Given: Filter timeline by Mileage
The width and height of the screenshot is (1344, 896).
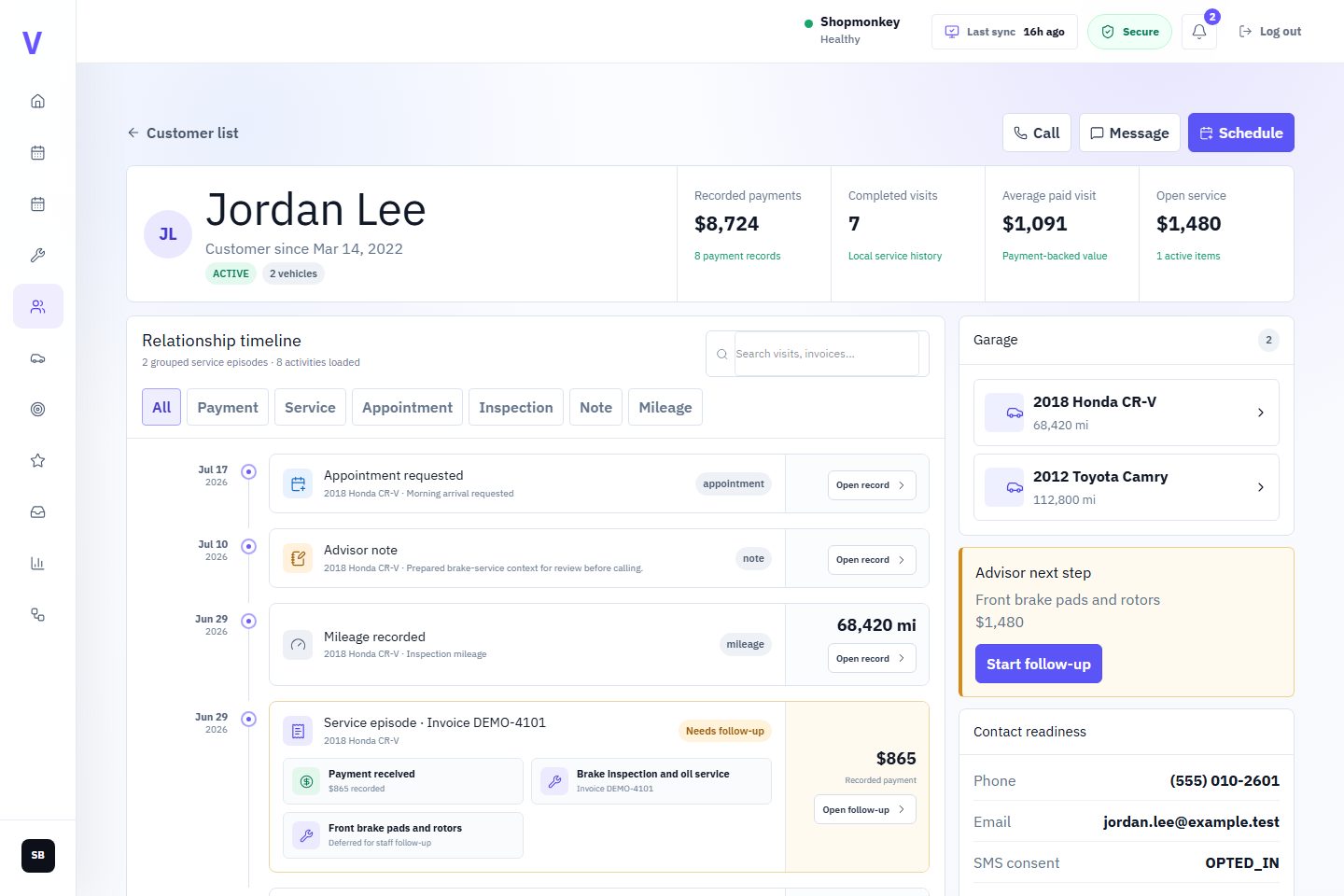Looking at the screenshot, I should point(665,407).
